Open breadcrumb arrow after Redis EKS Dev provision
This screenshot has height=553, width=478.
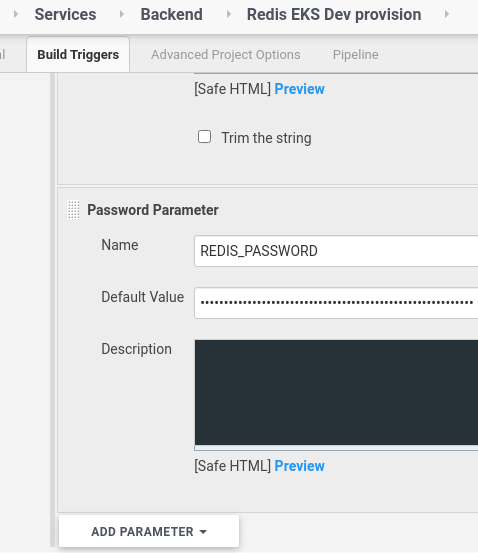pos(447,14)
